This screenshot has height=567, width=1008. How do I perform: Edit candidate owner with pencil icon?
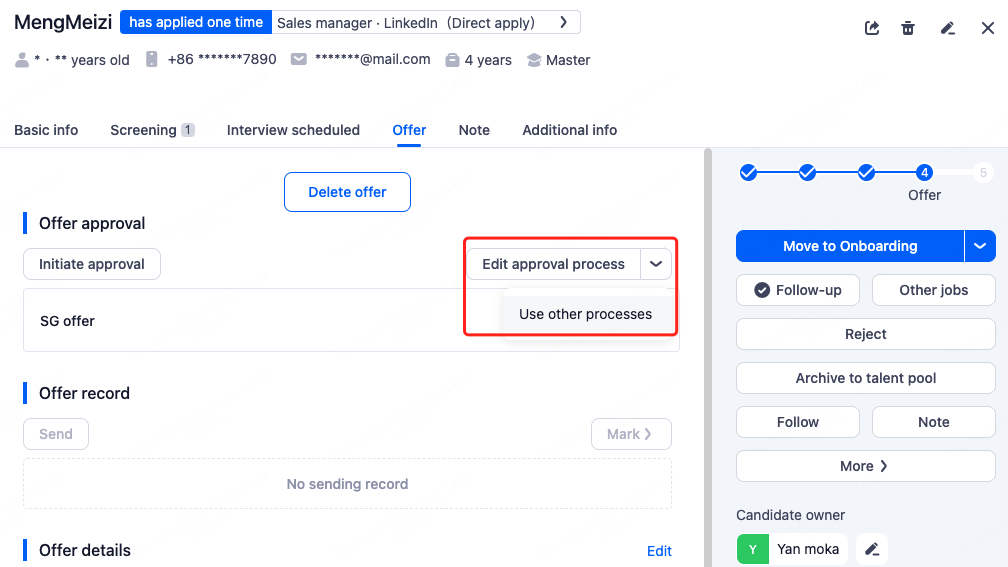tap(872, 549)
